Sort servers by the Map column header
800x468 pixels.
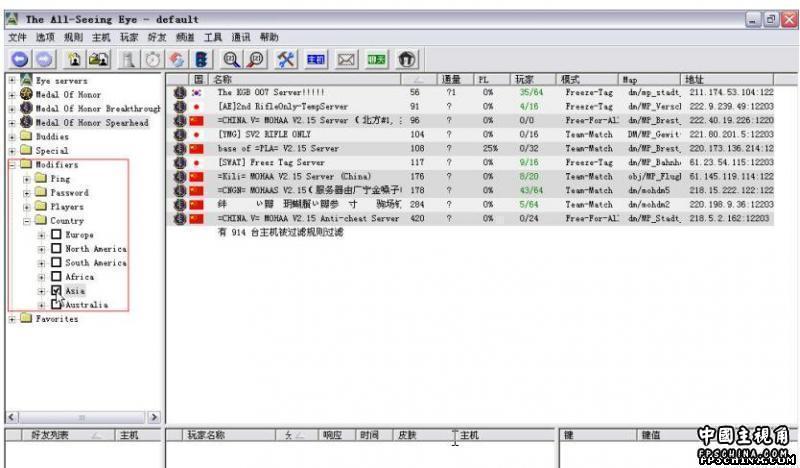649,80
